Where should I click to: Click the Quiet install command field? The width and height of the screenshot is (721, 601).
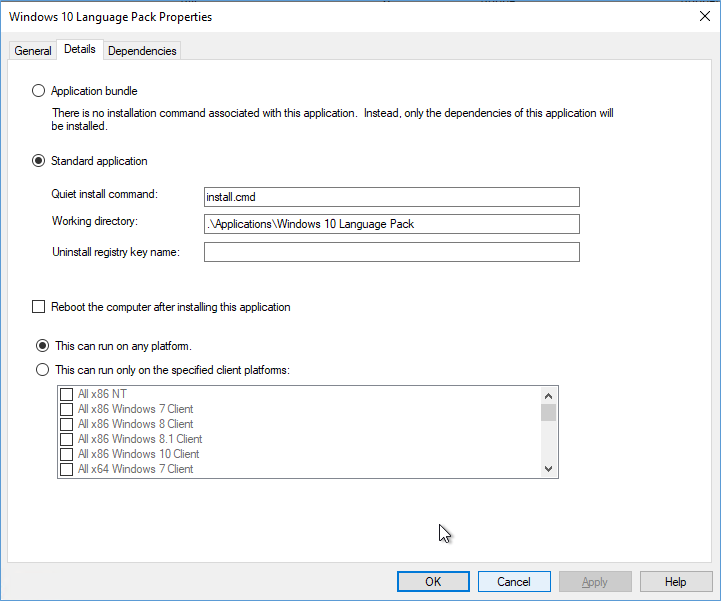(x=392, y=197)
